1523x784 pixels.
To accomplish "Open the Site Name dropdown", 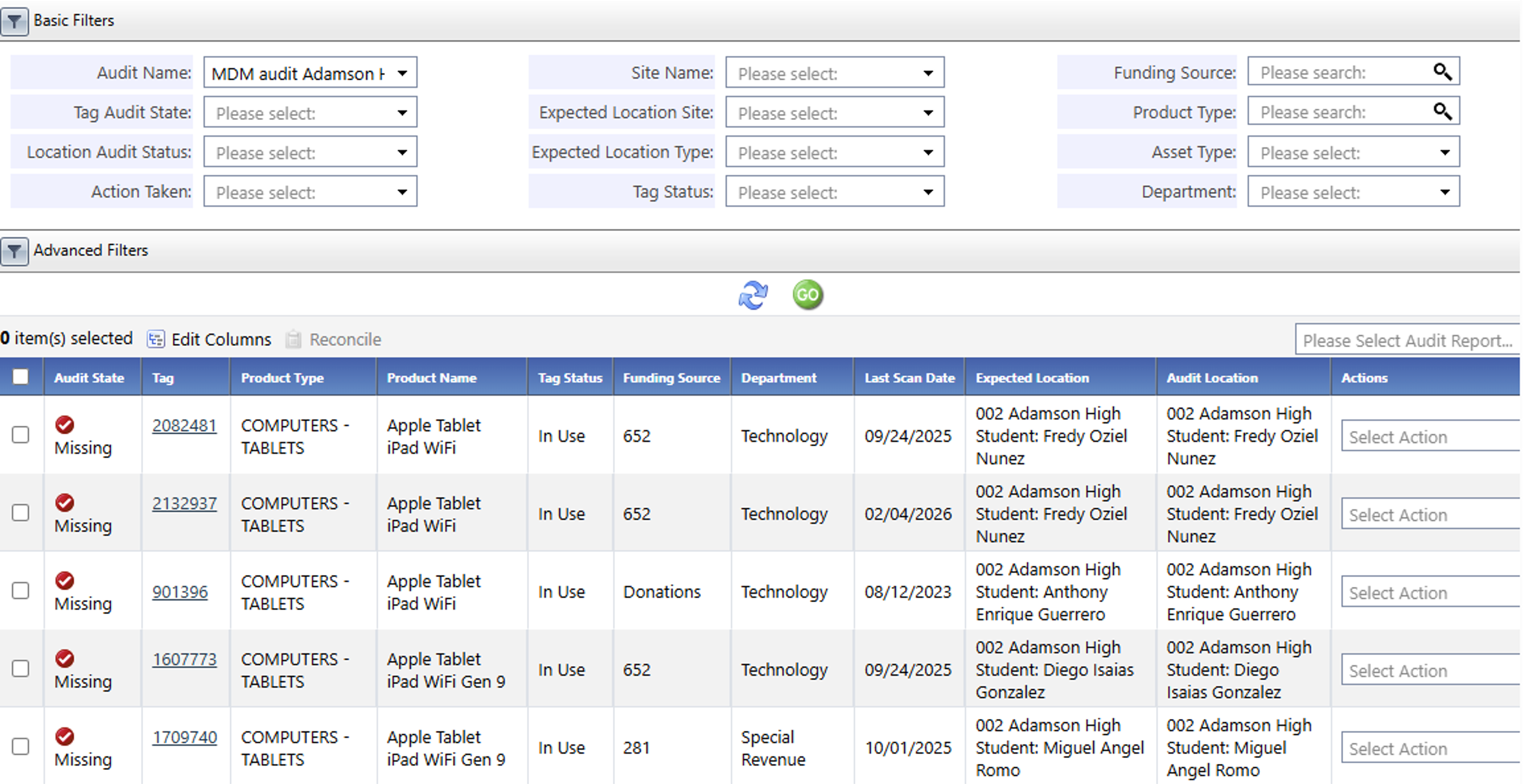I will pyautogui.click(x=835, y=73).
